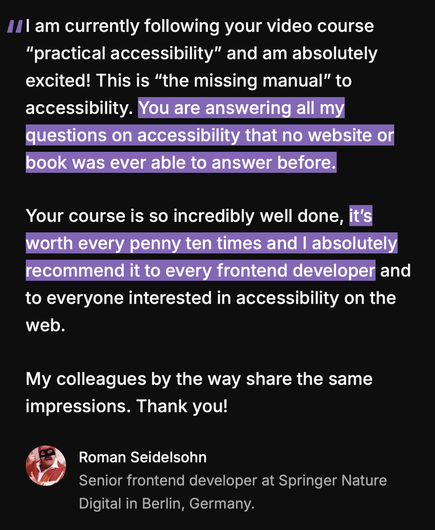Click the highlighted word "it's"
This screenshot has width=435, height=530.
point(361,216)
